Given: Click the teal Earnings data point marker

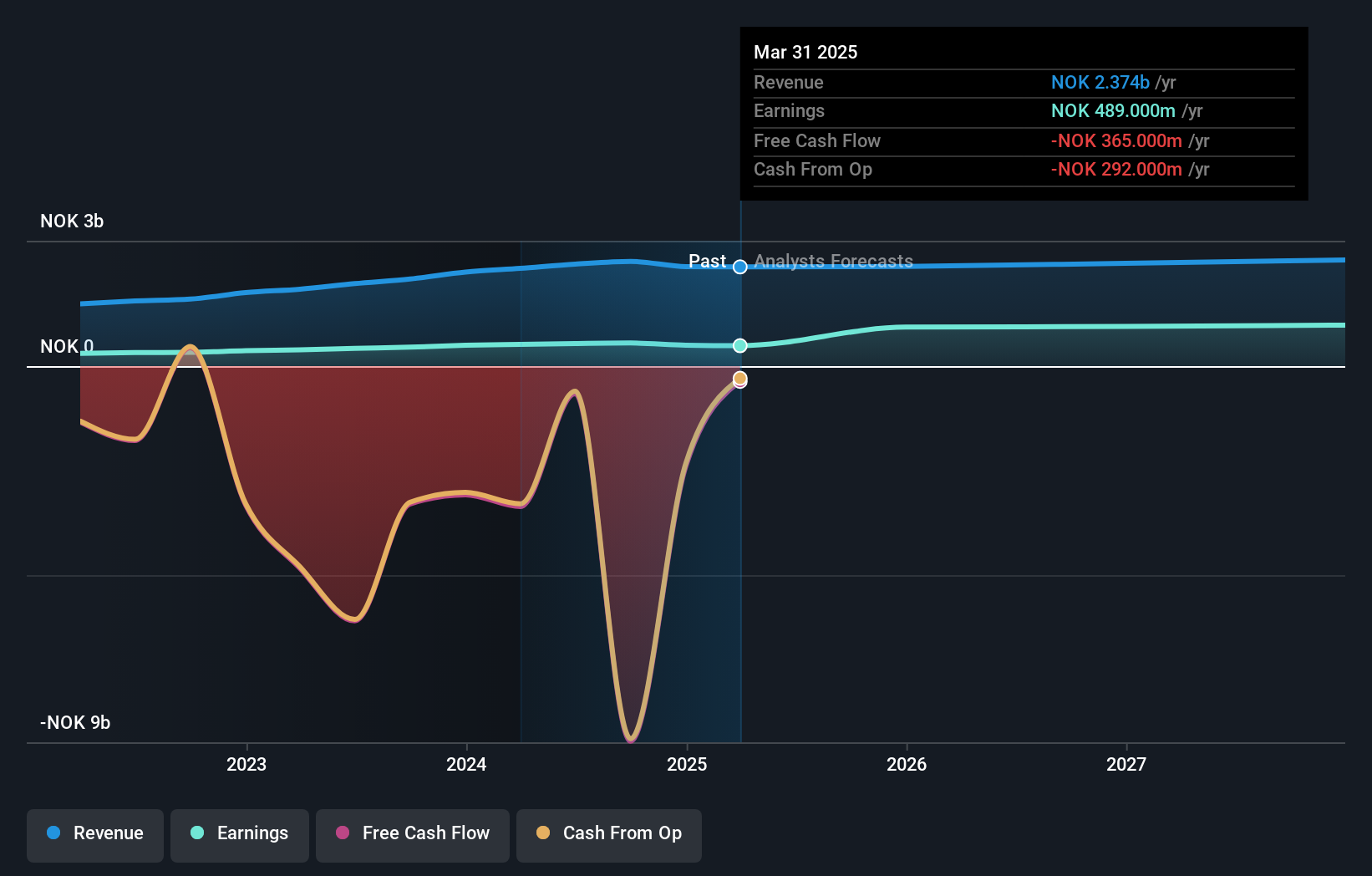Looking at the screenshot, I should pos(740,345).
